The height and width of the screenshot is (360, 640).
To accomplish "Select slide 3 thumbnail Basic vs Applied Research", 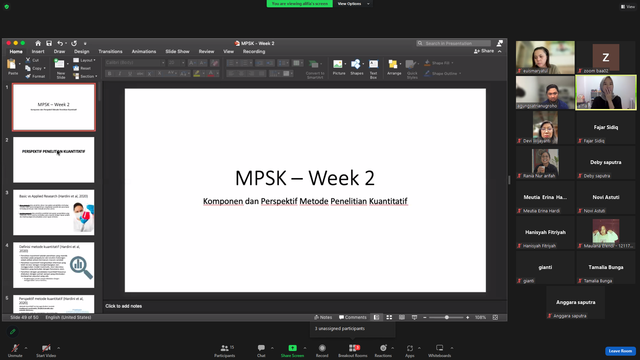I will [53, 212].
